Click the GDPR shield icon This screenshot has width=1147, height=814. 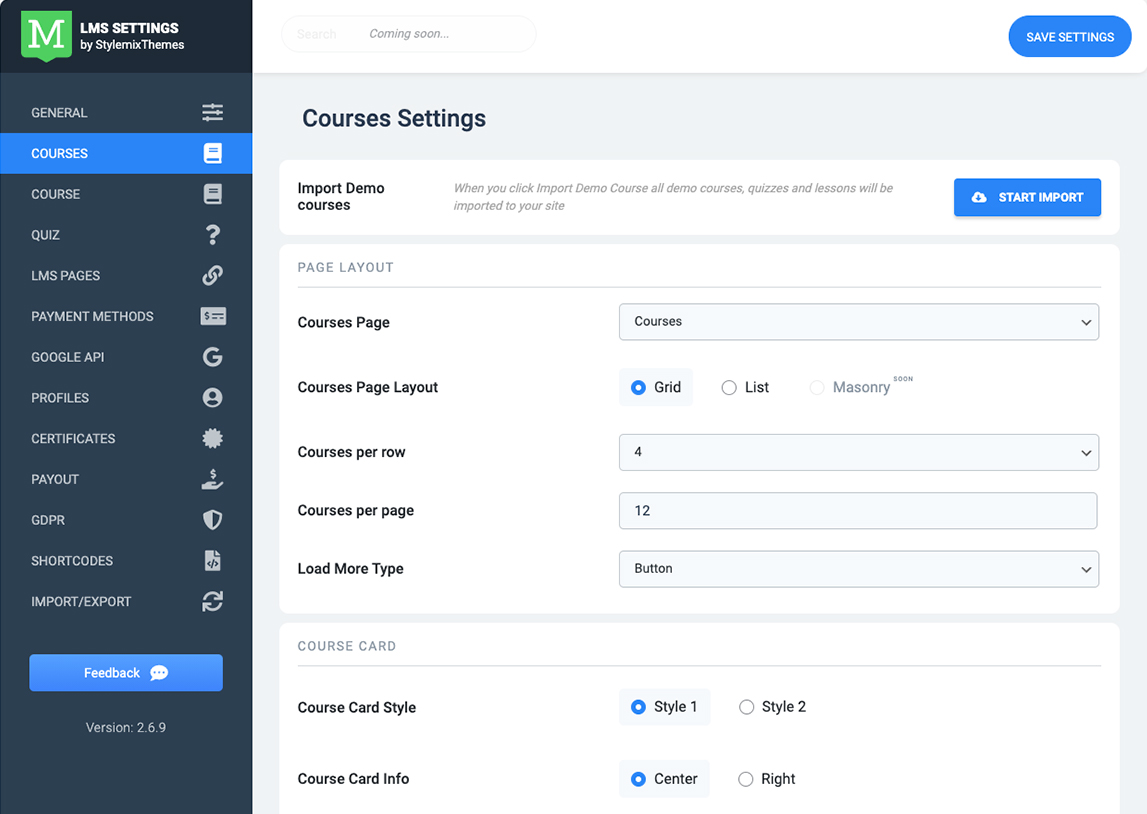[212, 520]
